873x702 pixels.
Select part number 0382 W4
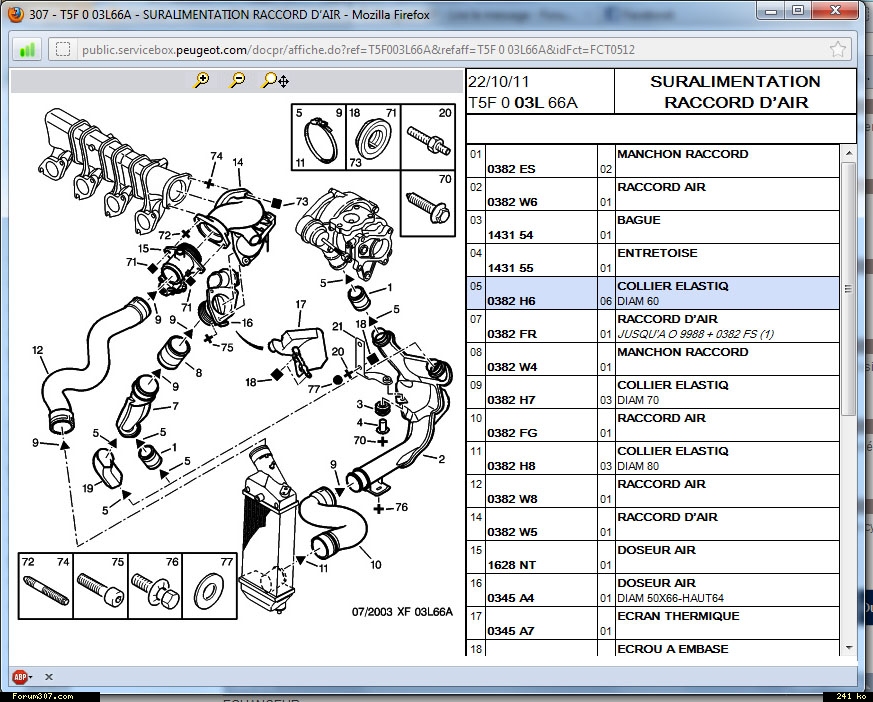pos(512,367)
